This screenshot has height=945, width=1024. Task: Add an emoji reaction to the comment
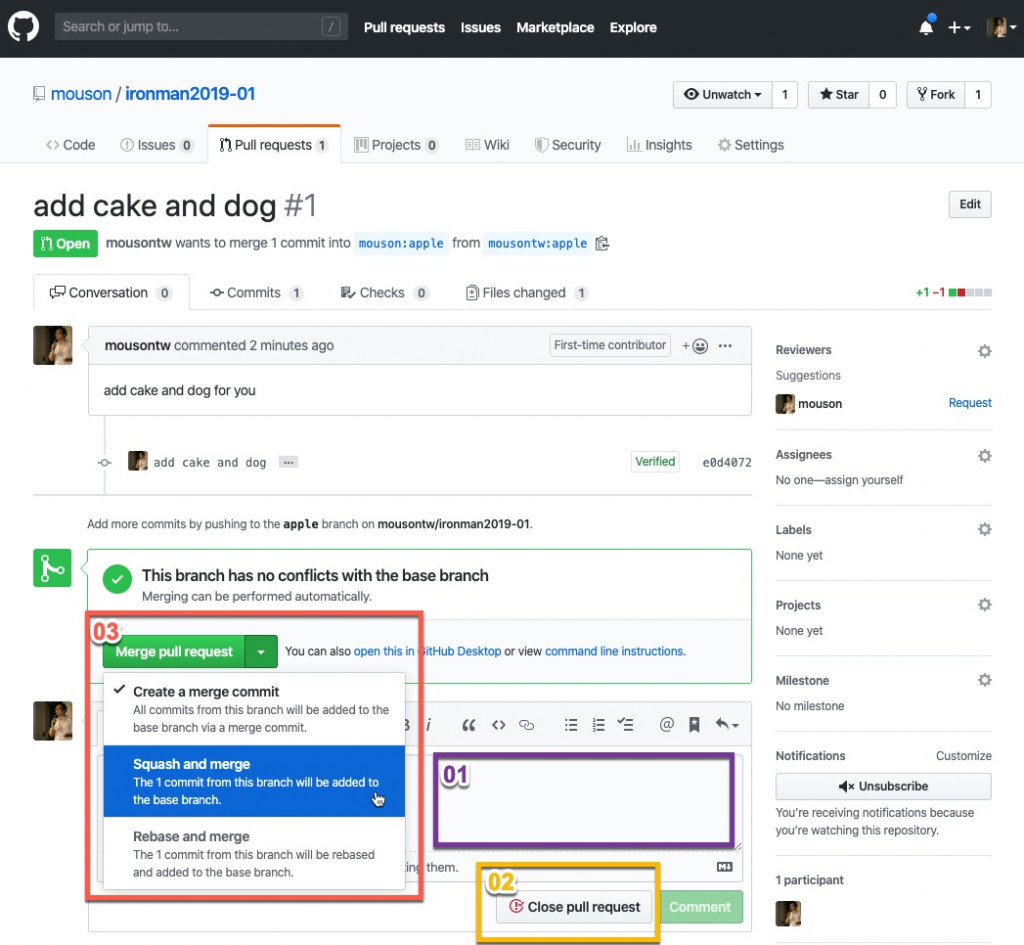(695, 345)
